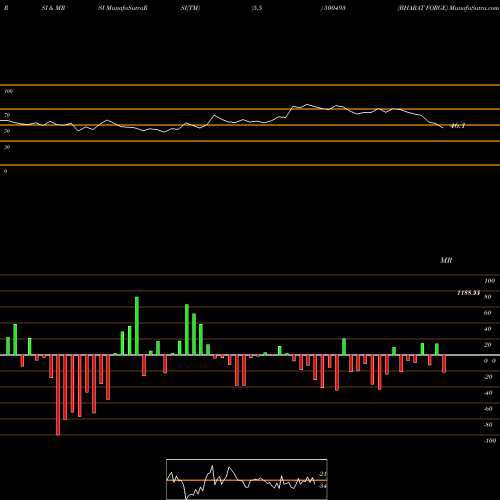Click the mini overview chart thumbnail
Viewport: 500px width, 500px height.
click(247, 479)
